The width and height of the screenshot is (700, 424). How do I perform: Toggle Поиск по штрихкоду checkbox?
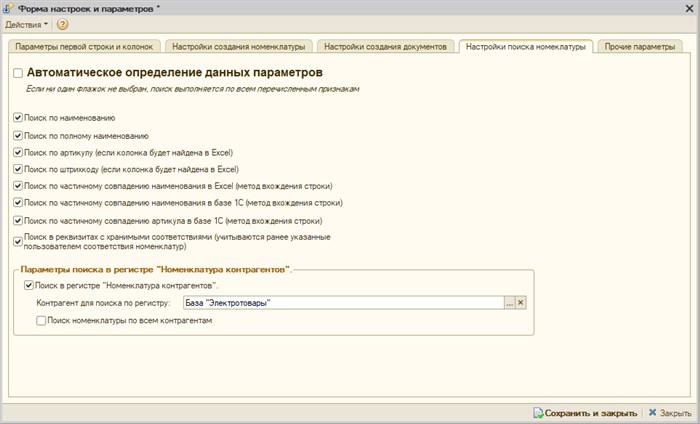pyautogui.click(x=18, y=169)
